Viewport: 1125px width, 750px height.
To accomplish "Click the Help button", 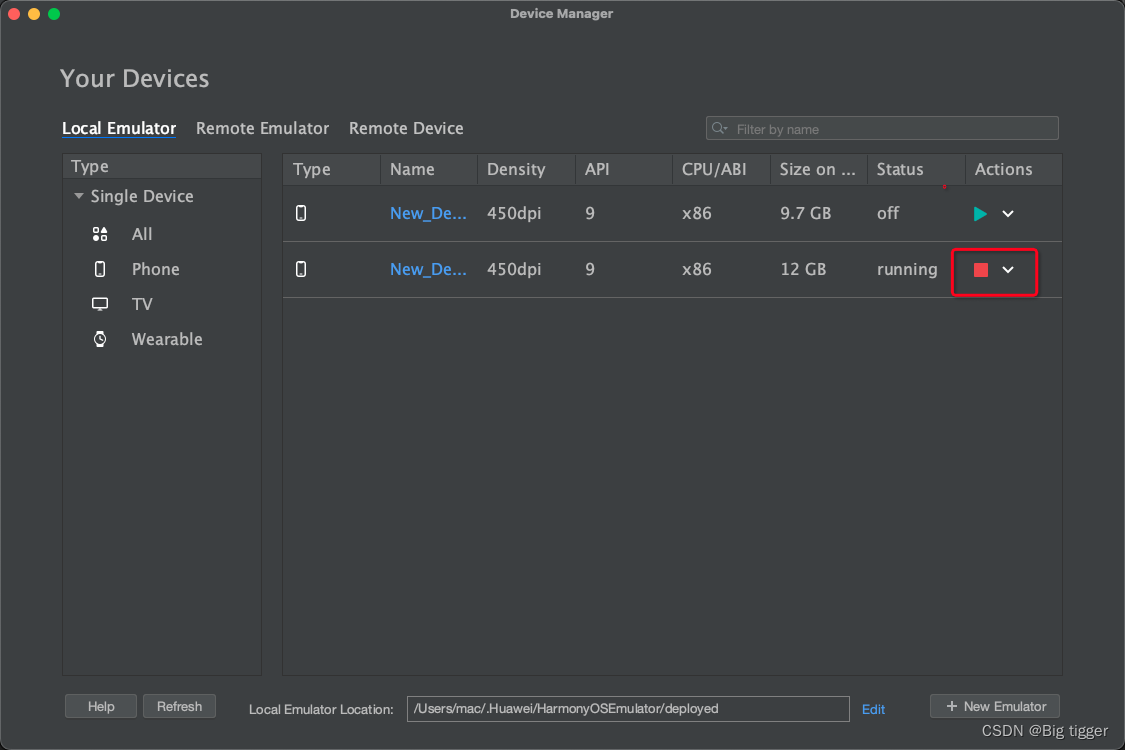I will pyautogui.click(x=100, y=706).
